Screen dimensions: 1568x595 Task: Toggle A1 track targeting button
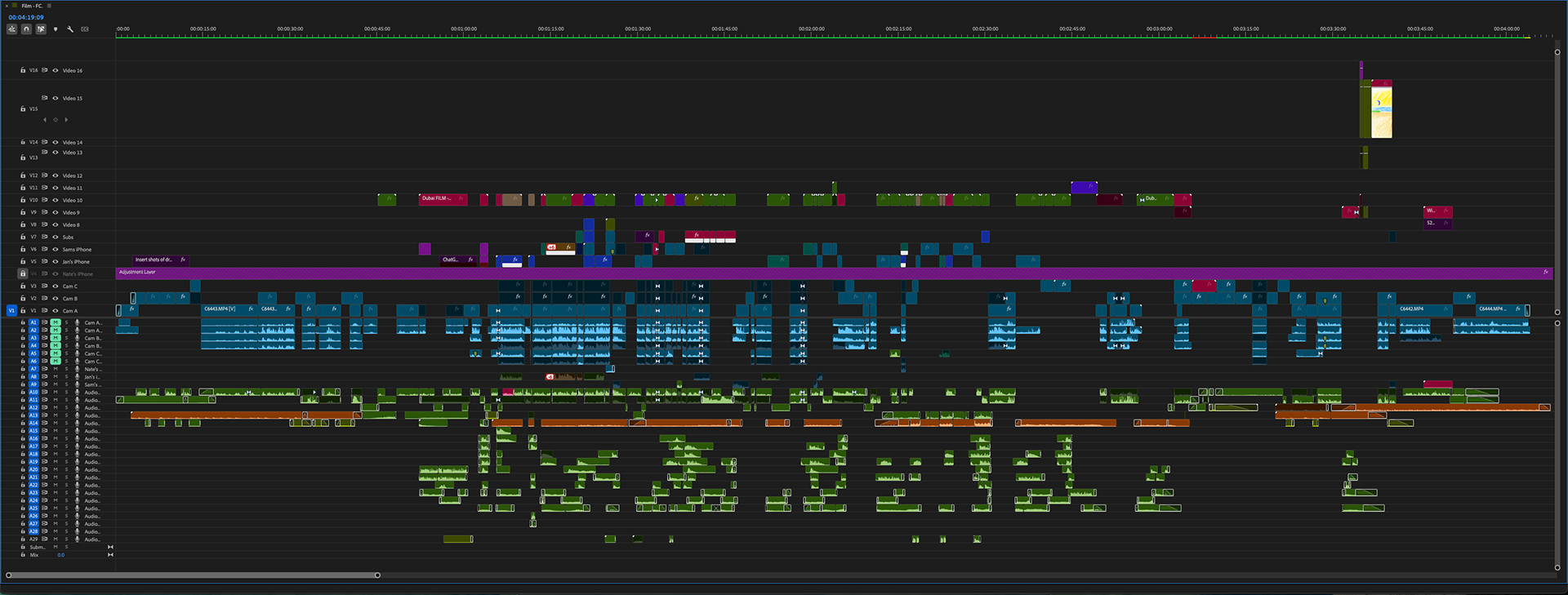(x=33, y=322)
